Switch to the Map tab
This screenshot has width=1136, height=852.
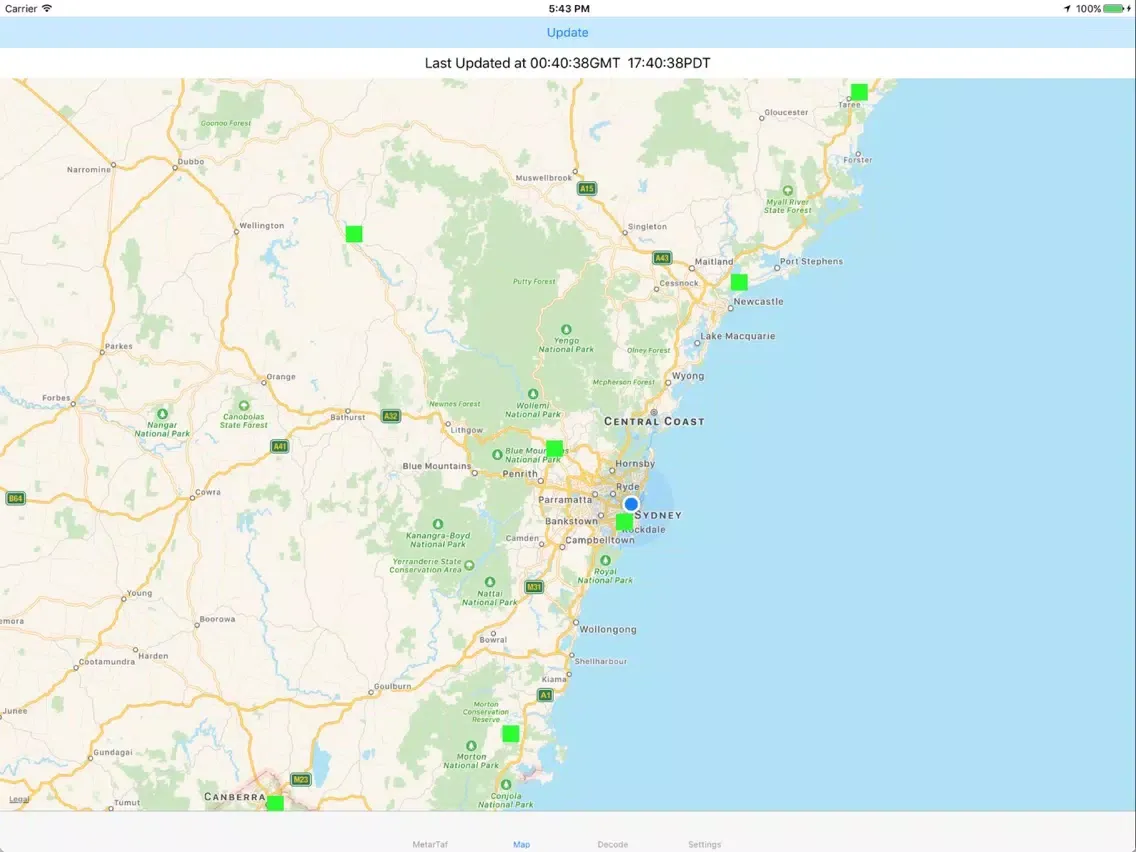click(522, 844)
